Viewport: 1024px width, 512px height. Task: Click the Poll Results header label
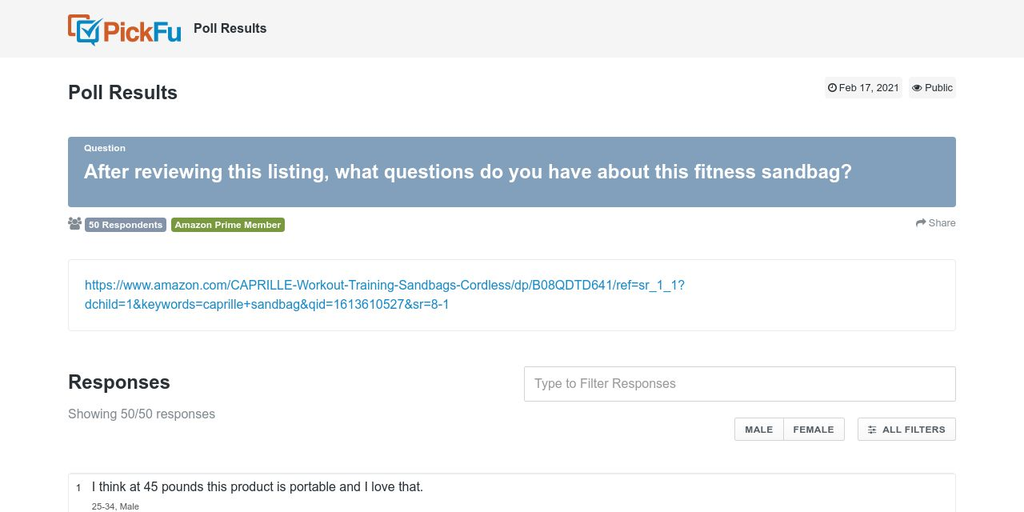coord(230,29)
